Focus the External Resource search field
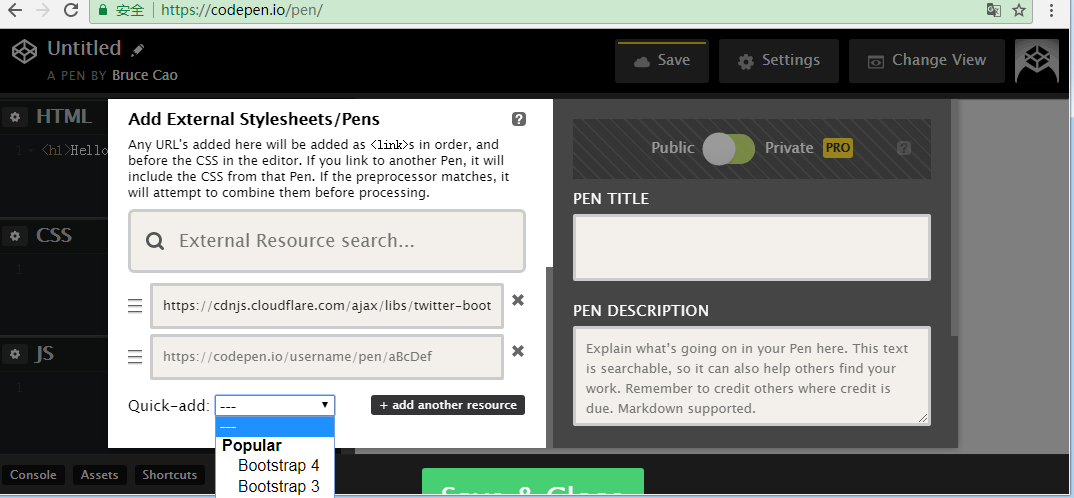 point(327,241)
